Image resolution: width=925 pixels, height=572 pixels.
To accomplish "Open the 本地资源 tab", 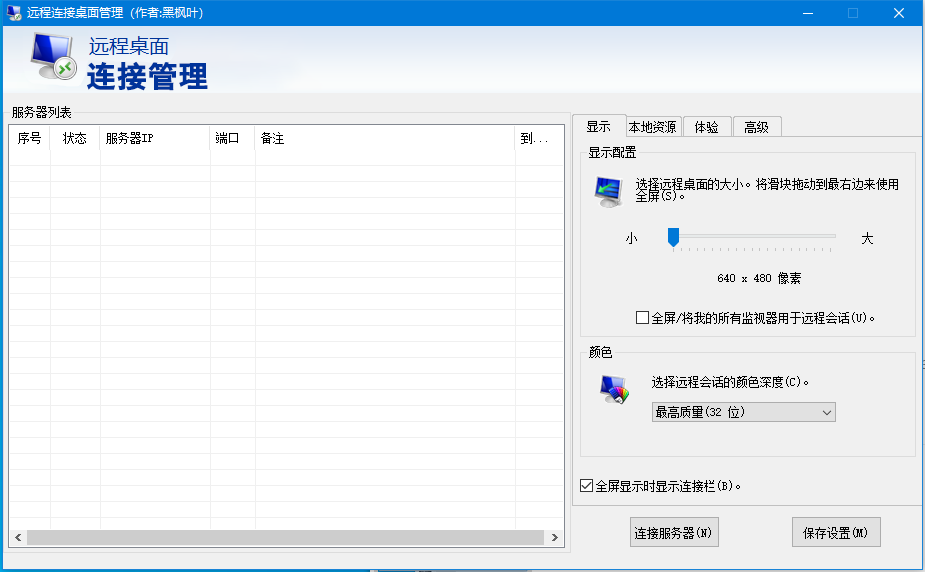I will pos(652,127).
